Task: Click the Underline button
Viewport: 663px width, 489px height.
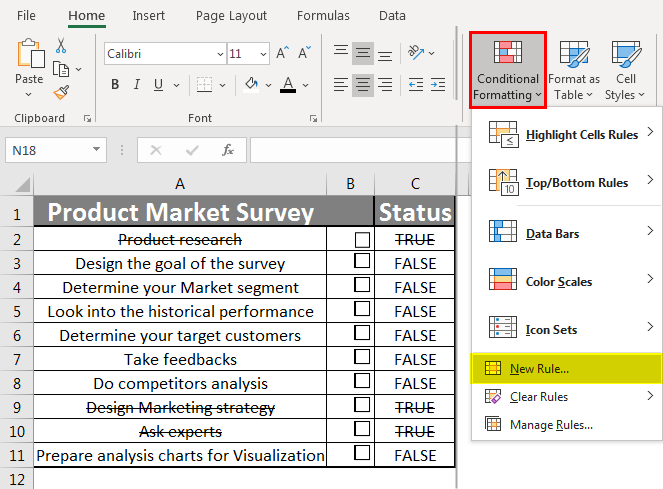Action: (158, 84)
